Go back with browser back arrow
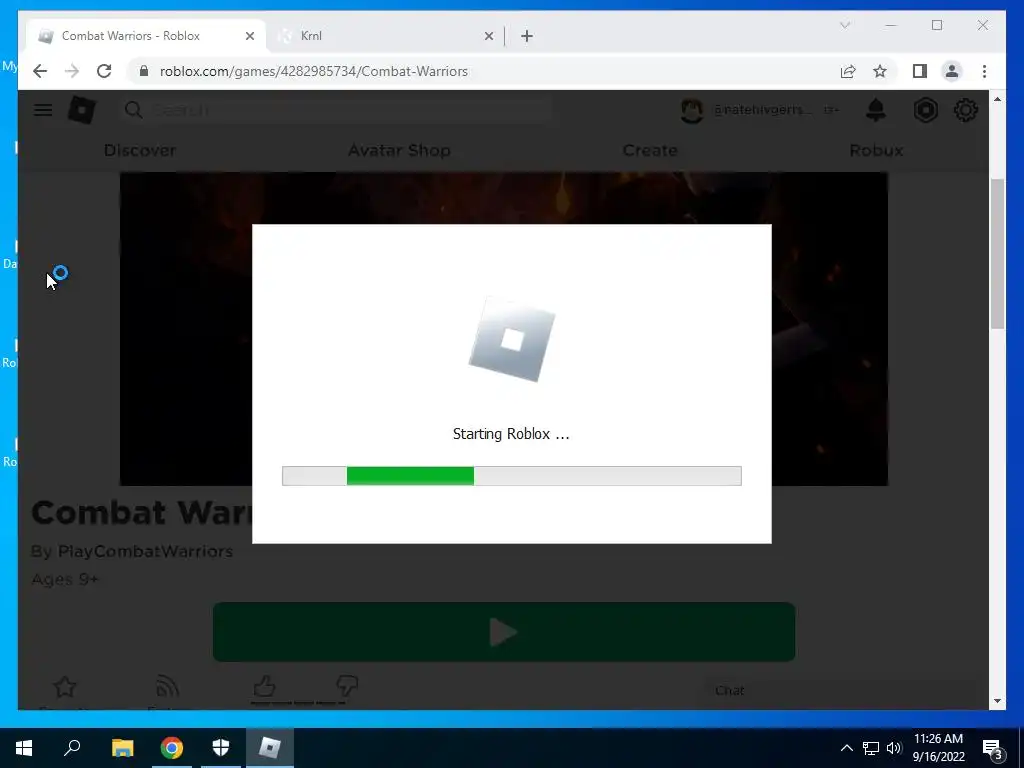1024x768 pixels. pyautogui.click(x=40, y=71)
